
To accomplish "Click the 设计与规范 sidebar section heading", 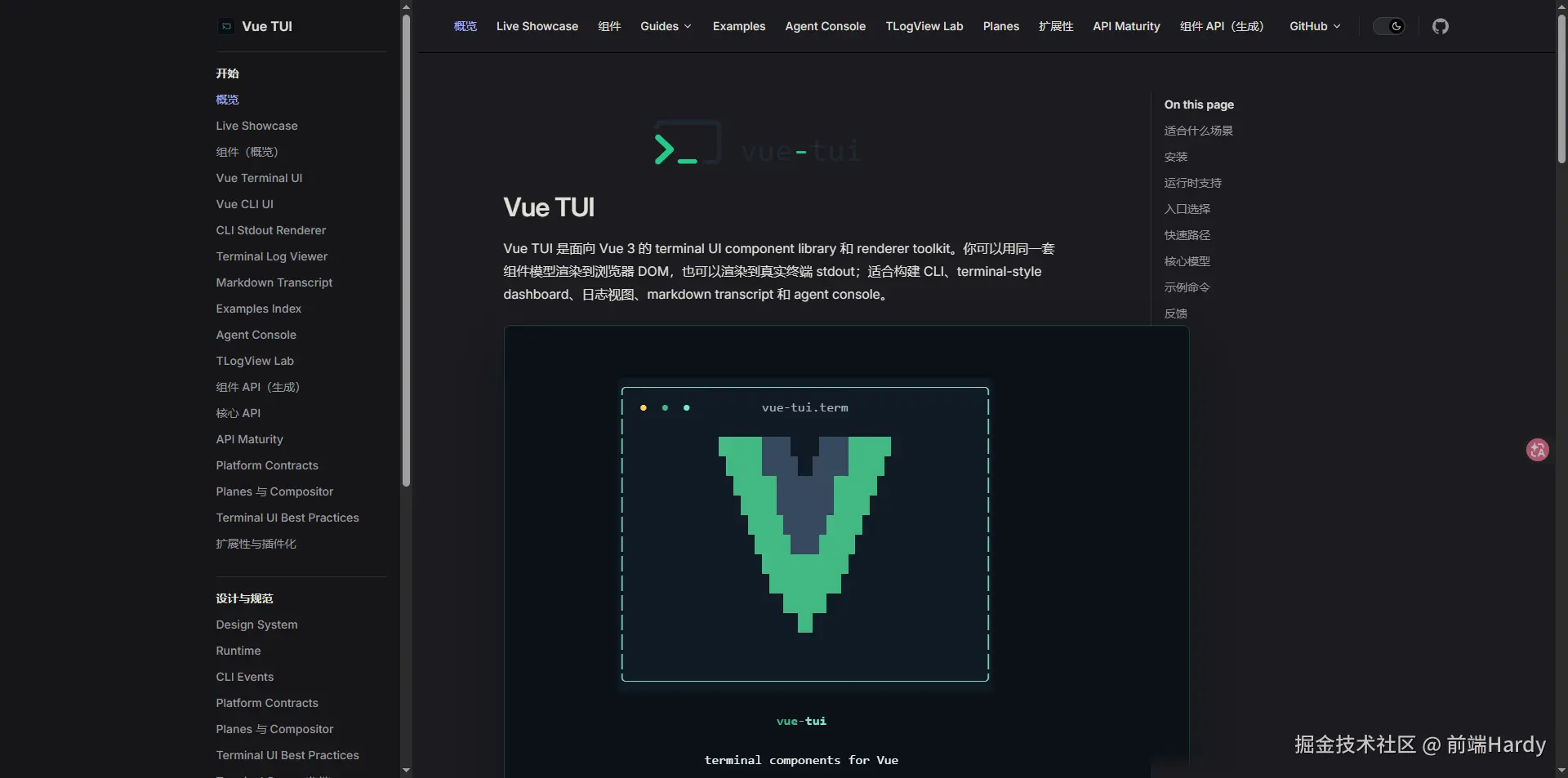I will (x=244, y=598).
